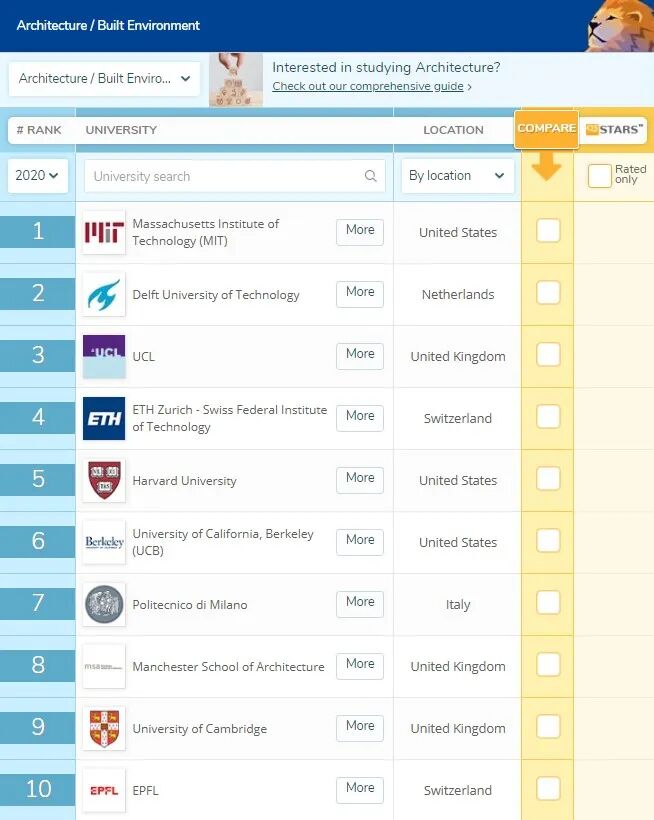
Task: Click the Architecture guide thumbnail image
Action: pos(236,79)
